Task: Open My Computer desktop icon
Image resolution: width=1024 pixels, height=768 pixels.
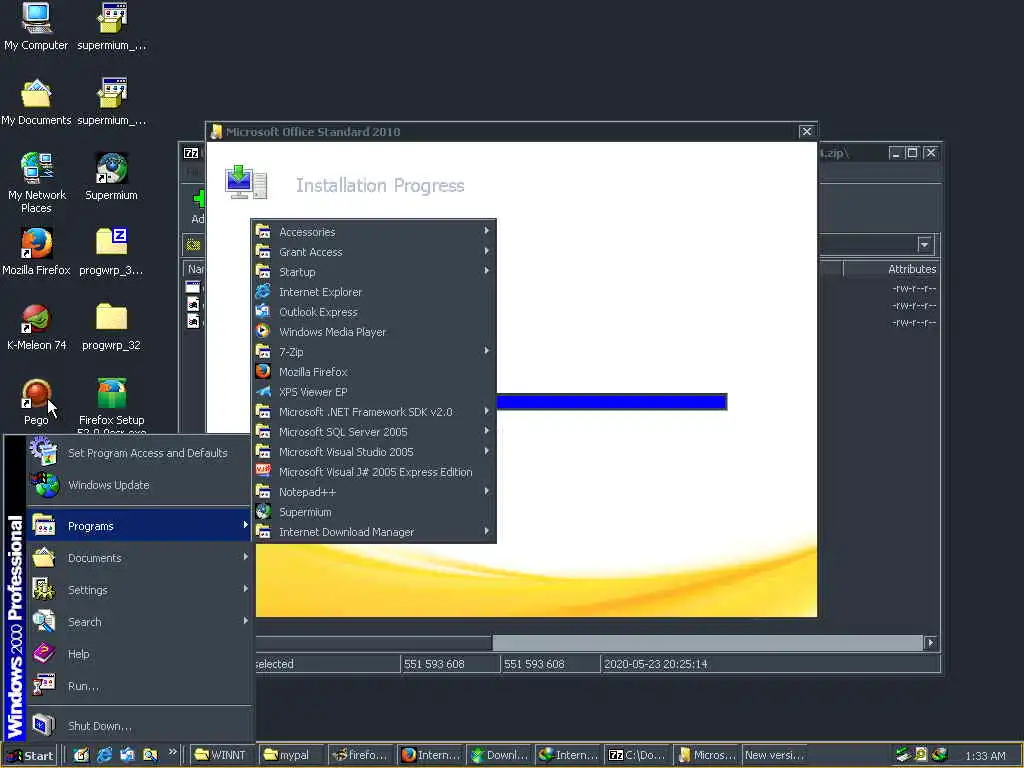Action: click(36, 26)
